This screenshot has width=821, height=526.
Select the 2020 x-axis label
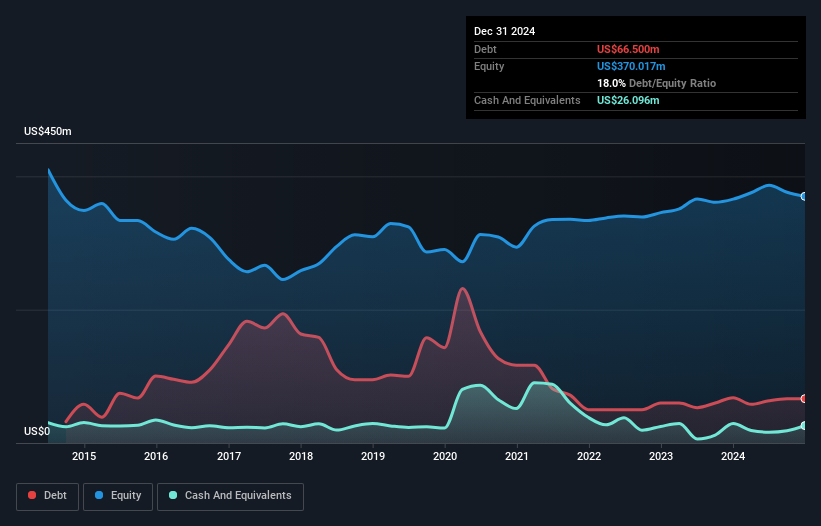click(445, 456)
